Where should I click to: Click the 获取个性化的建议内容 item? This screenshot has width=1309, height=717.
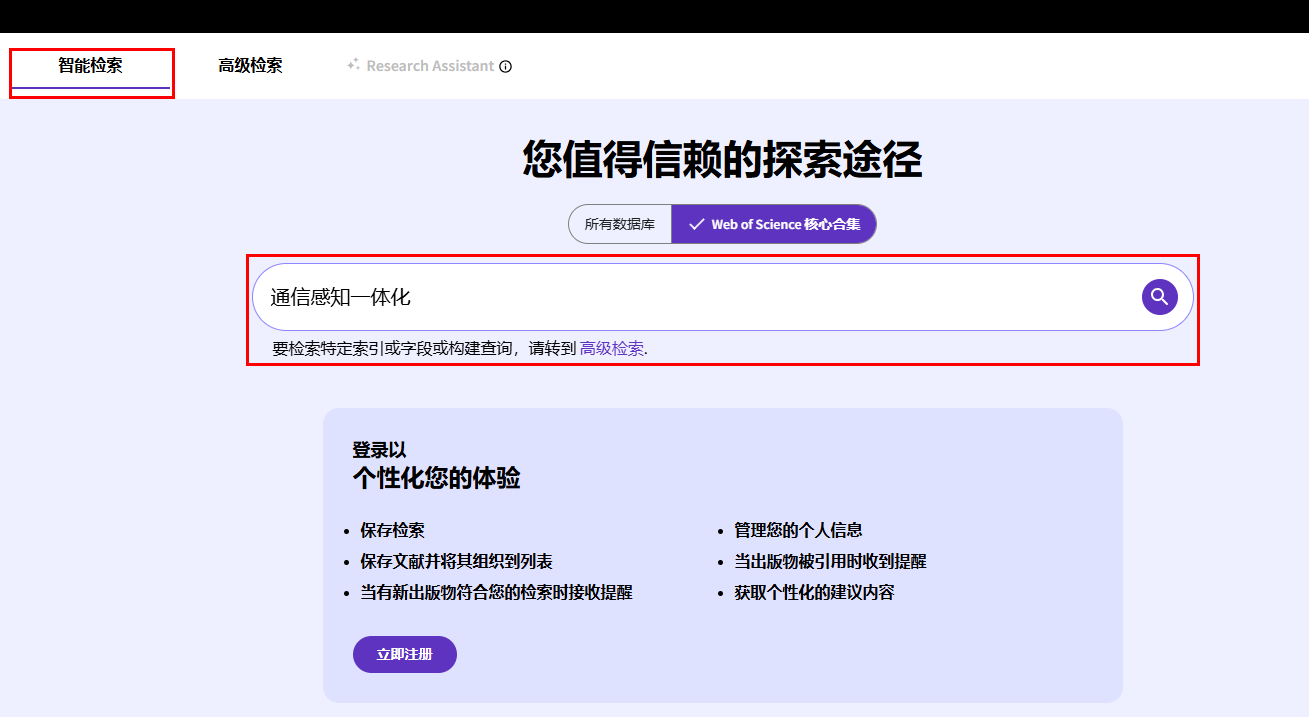[x=814, y=592]
